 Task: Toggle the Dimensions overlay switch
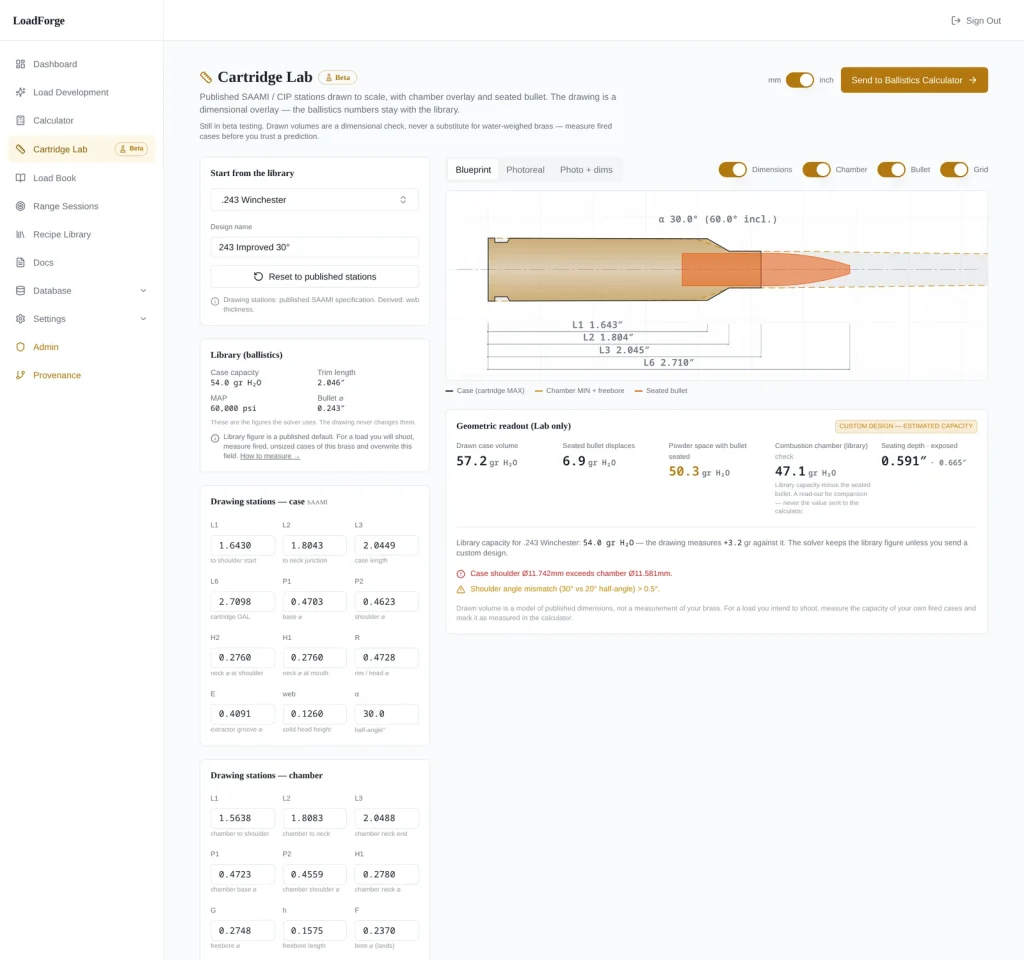[733, 170]
